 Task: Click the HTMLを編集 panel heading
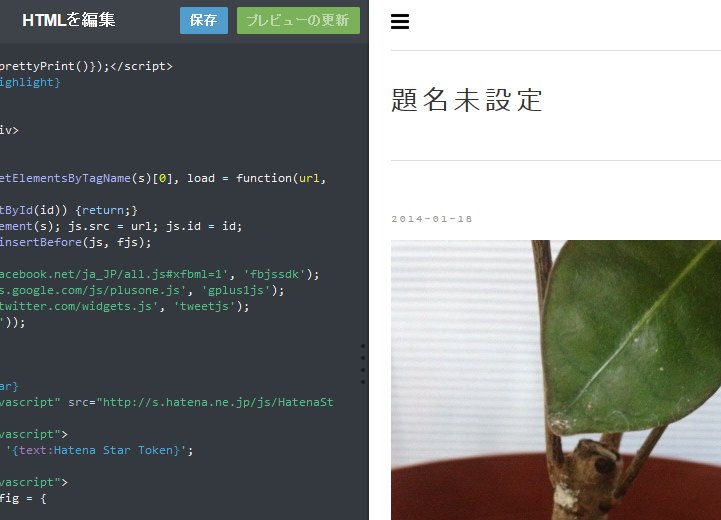(69, 20)
